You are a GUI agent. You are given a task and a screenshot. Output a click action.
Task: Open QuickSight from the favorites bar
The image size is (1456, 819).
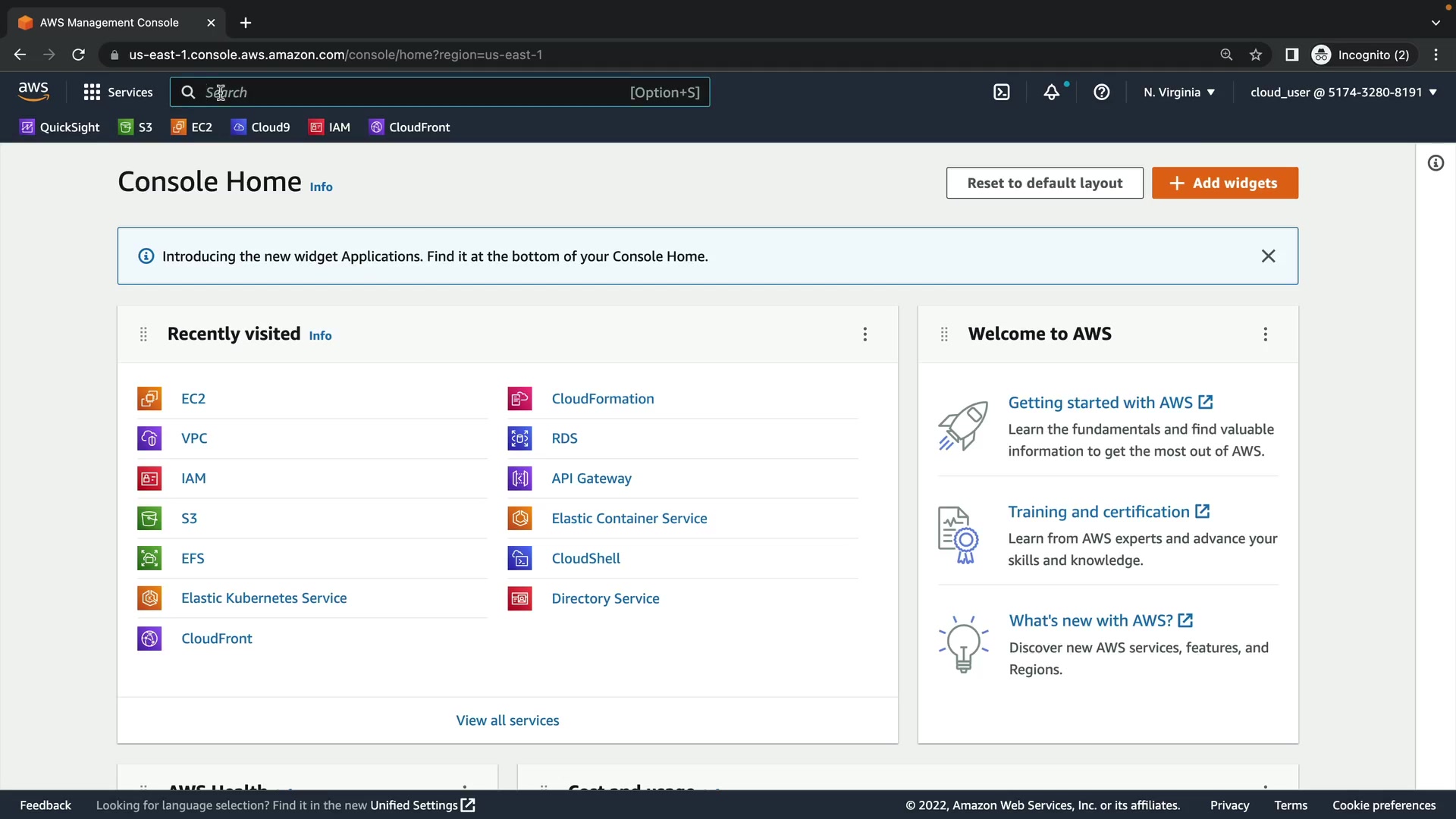(x=60, y=127)
